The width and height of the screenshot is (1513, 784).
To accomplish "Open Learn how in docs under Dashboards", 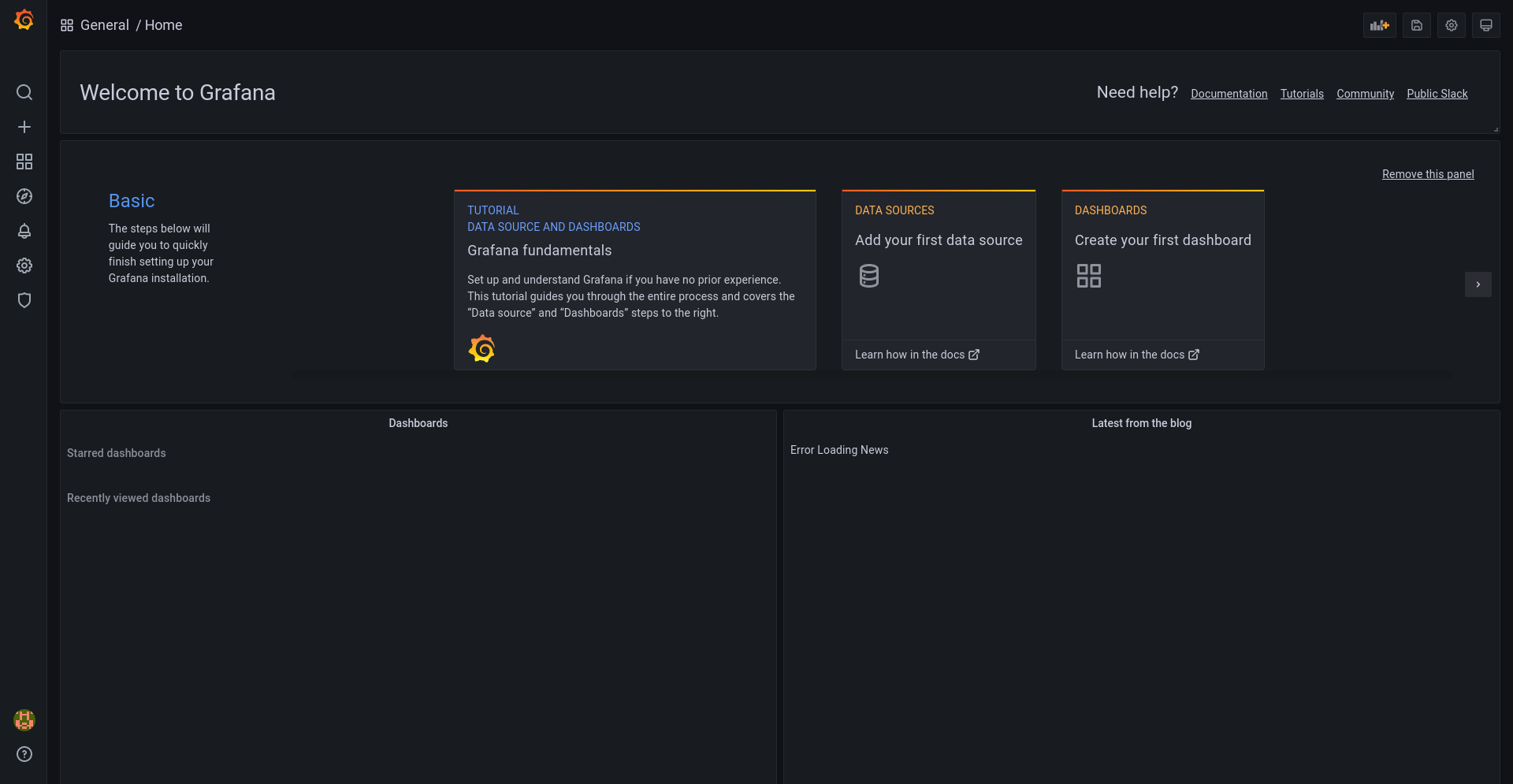I will point(1136,355).
